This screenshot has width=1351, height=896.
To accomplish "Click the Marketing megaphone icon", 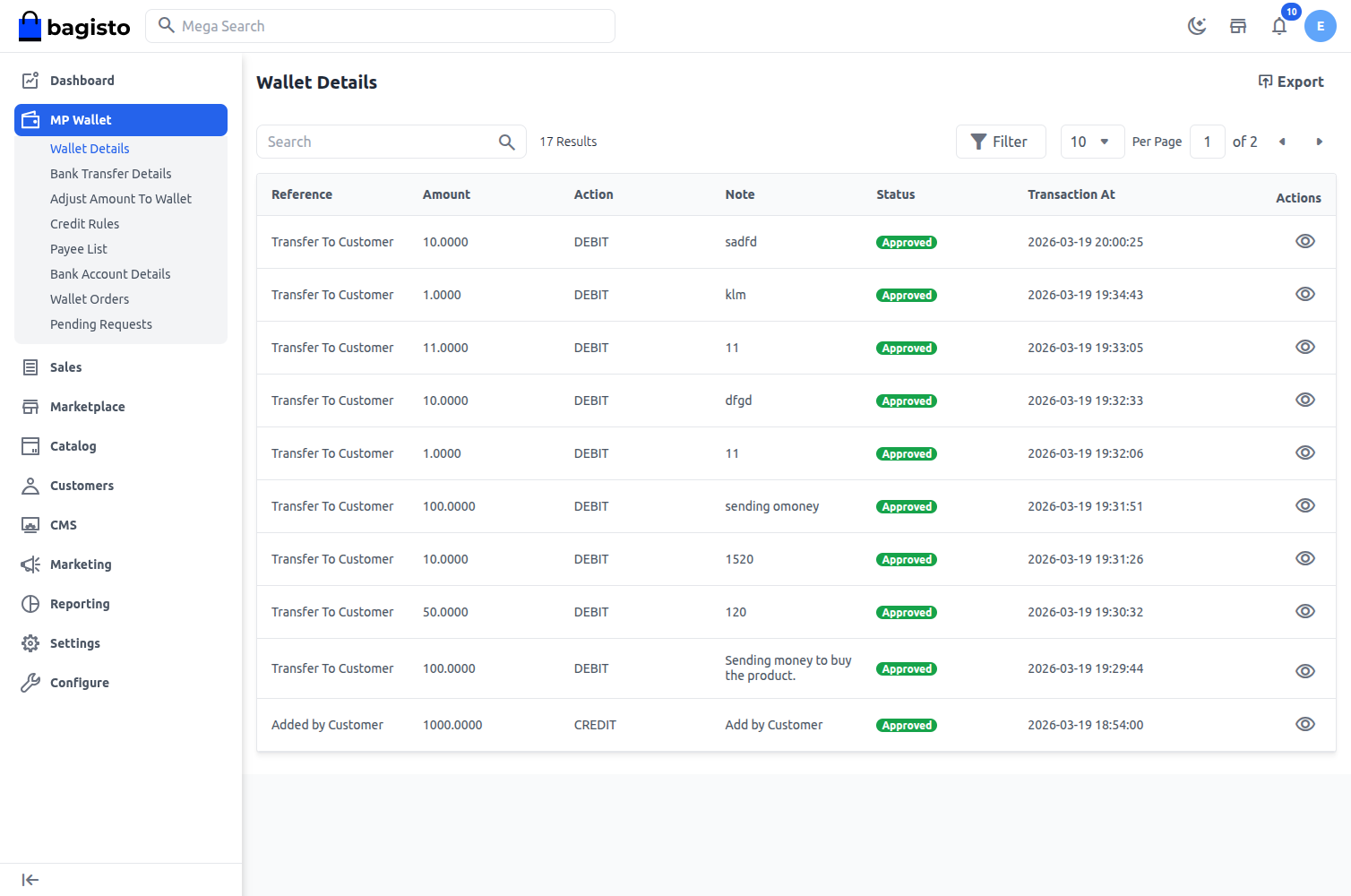I will pos(30,564).
